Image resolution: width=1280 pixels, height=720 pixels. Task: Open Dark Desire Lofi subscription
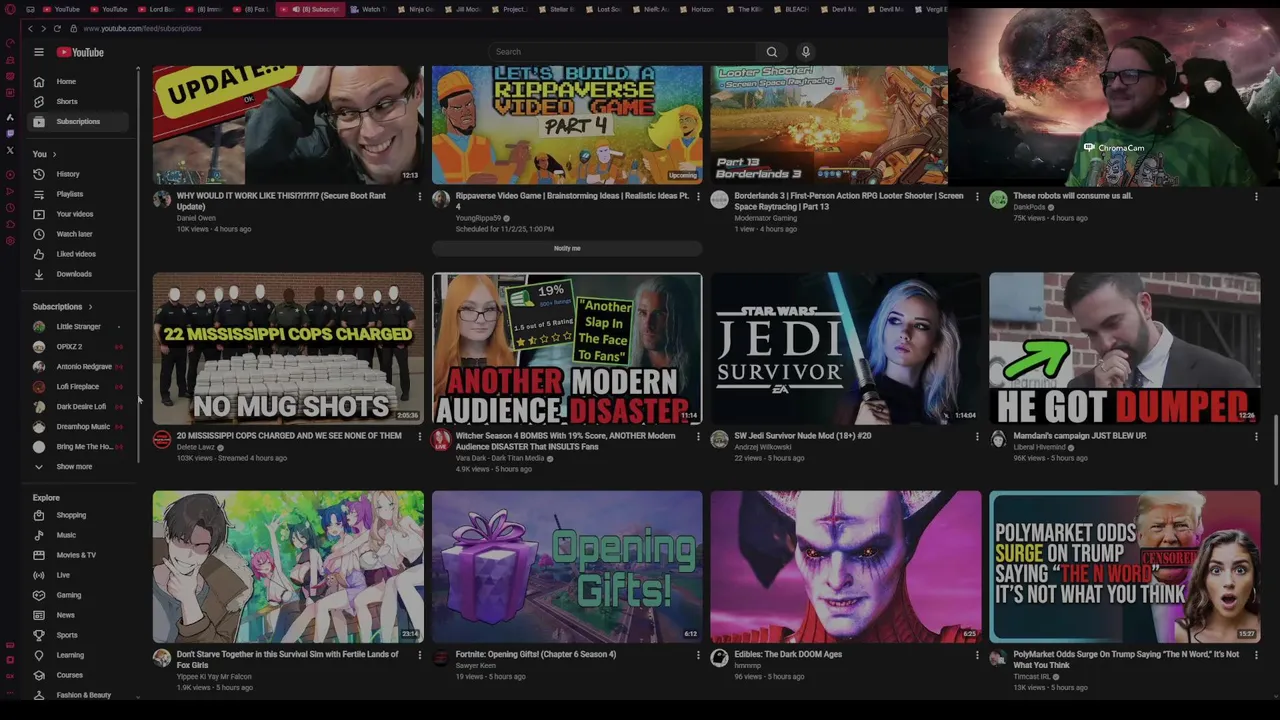pos(80,407)
